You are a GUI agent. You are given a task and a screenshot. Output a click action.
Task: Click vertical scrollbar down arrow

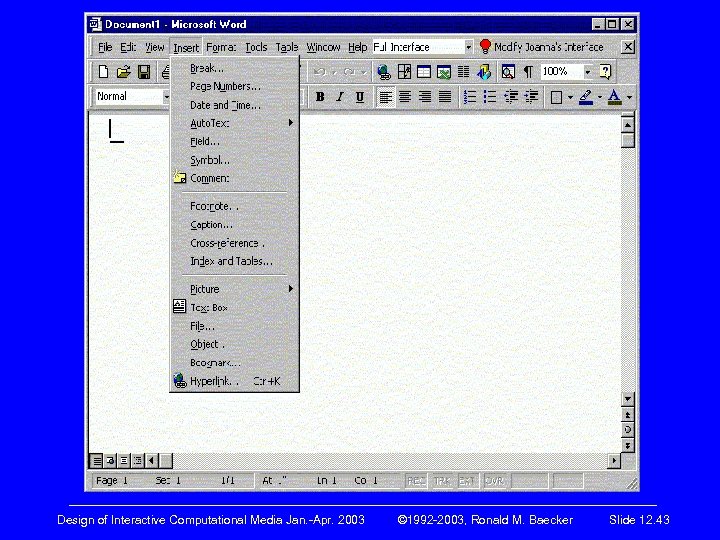[x=627, y=399]
